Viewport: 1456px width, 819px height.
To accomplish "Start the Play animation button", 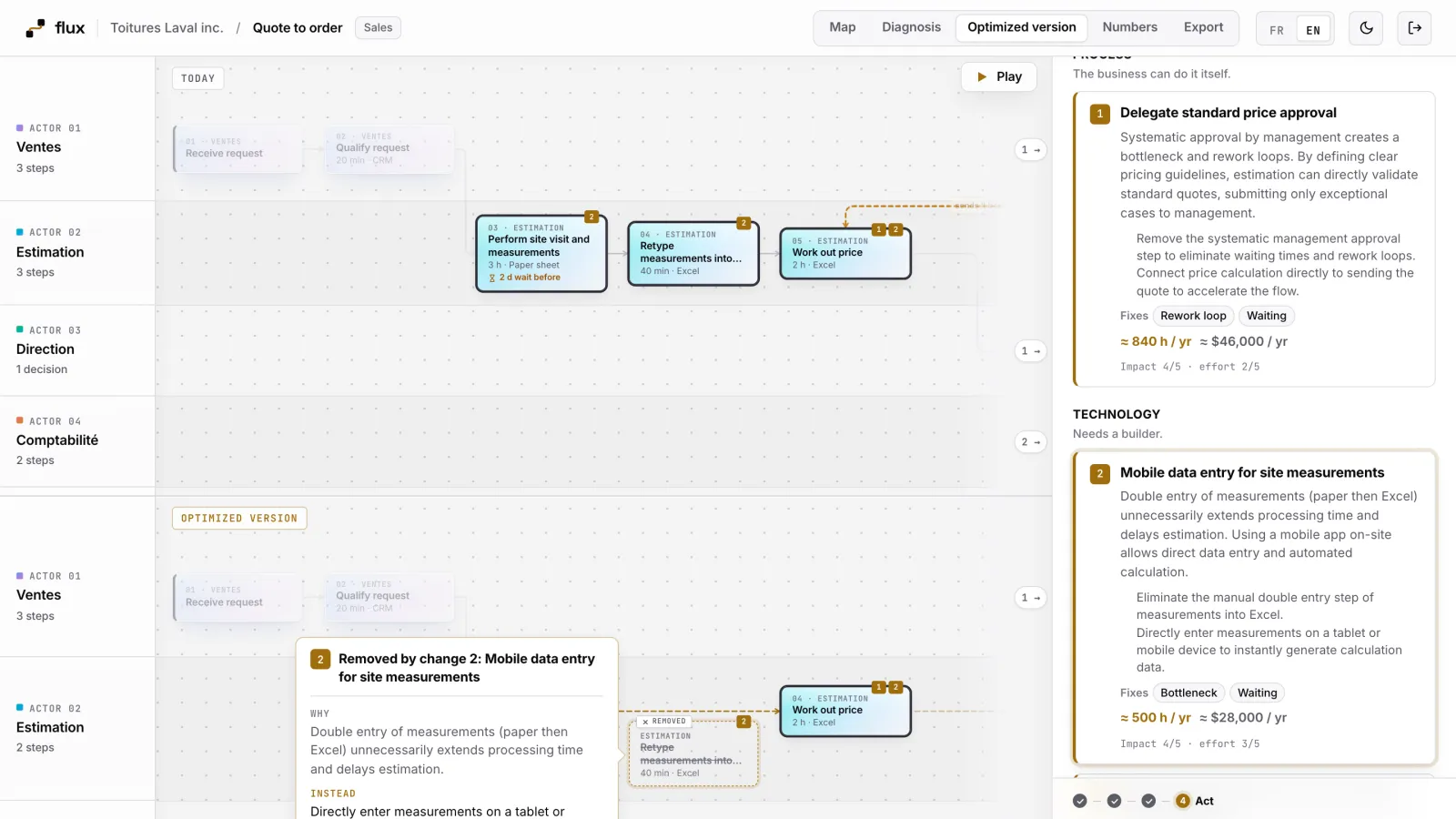I will (998, 77).
